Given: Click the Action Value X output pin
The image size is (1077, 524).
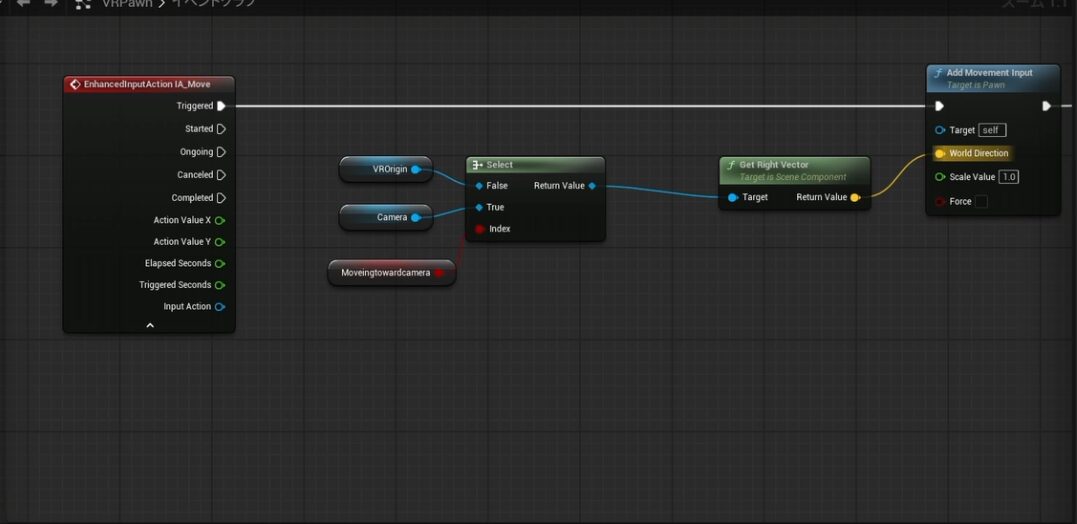Looking at the screenshot, I should click(x=220, y=220).
